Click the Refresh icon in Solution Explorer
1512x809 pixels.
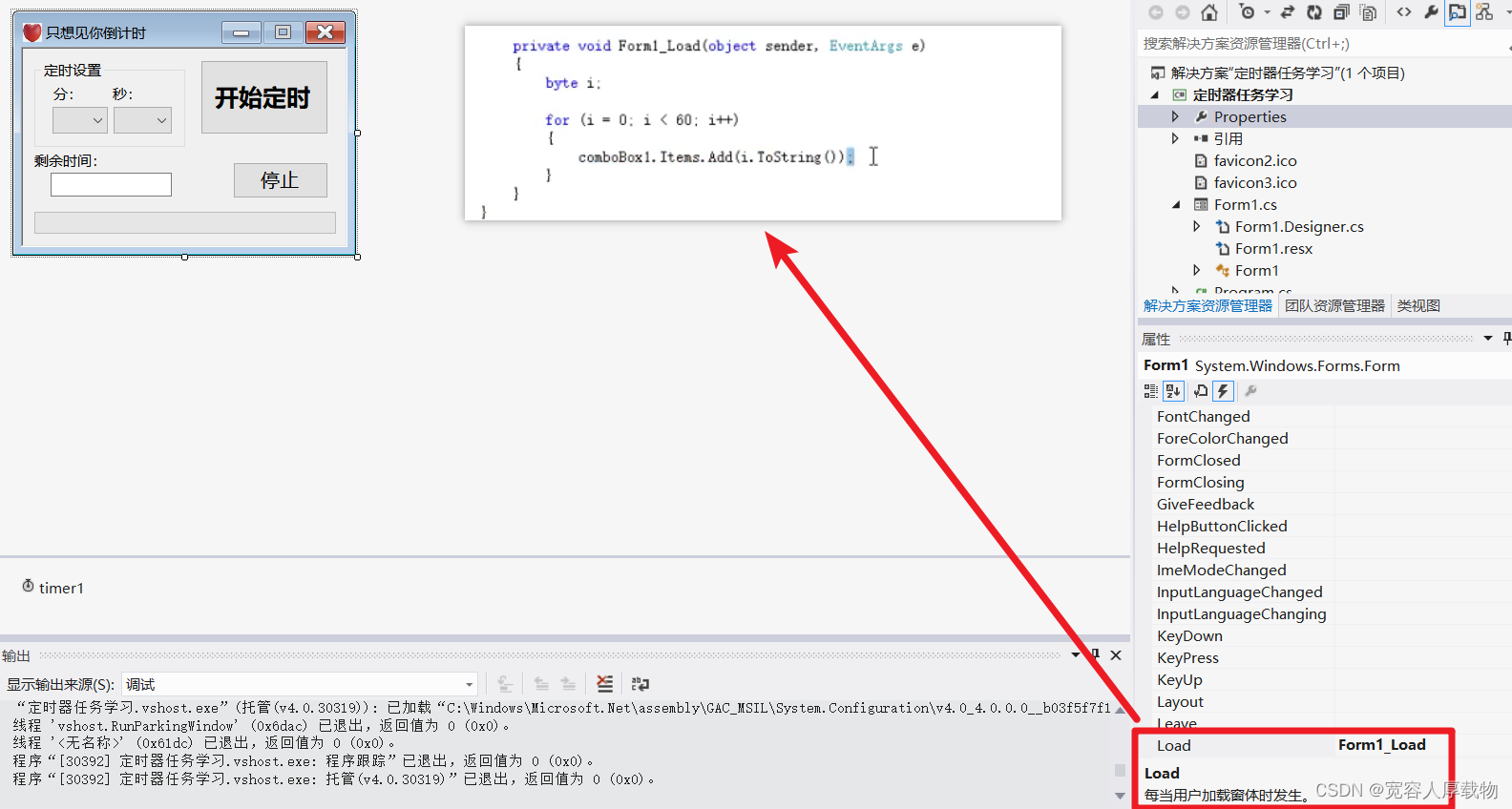[x=1314, y=12]
